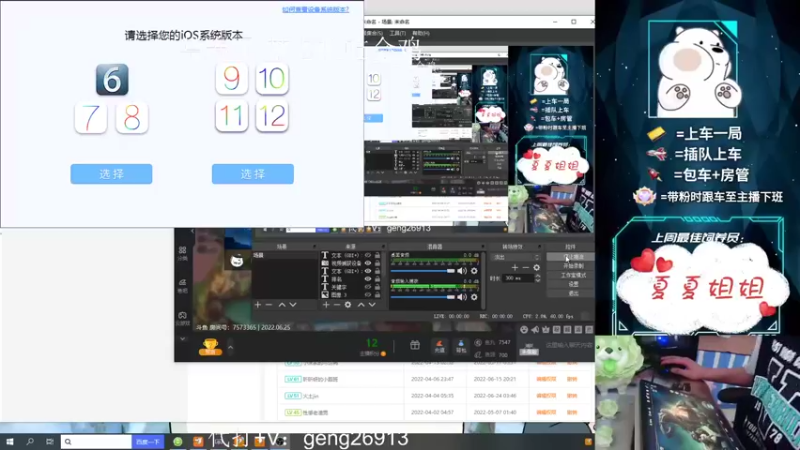This screenshot has width=800, height=450.
Task: Move source up in OBS sources panel
Action: [361, 305]
